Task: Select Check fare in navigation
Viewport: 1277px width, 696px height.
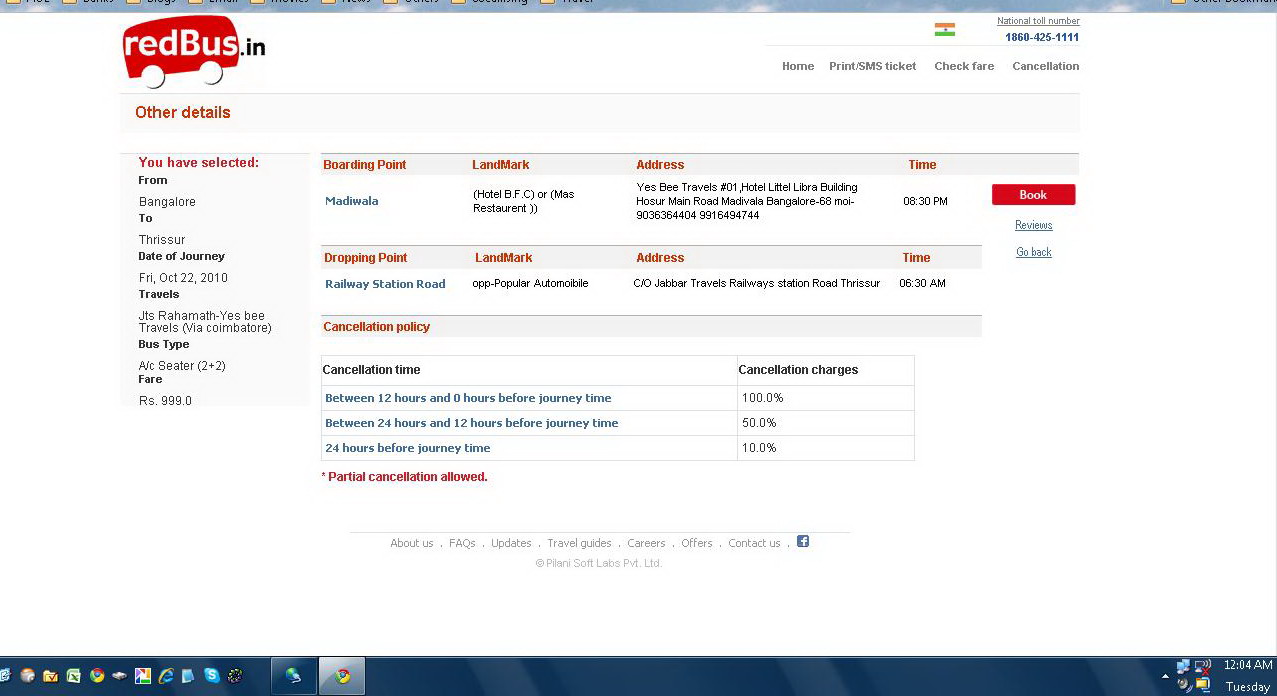Action: click(x=964, y=66)
